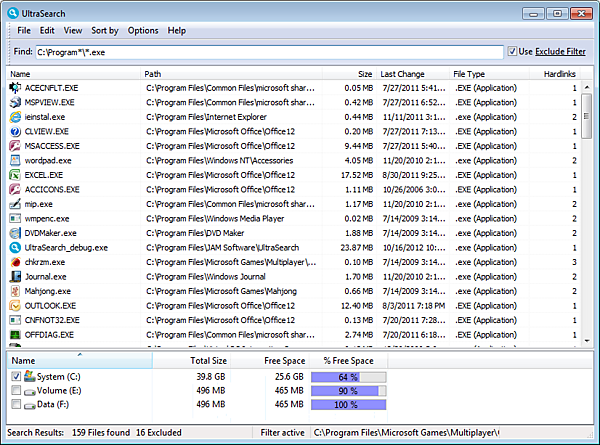Check the Volume (E:) drive checkbox
600x445 pixels.
16,390
